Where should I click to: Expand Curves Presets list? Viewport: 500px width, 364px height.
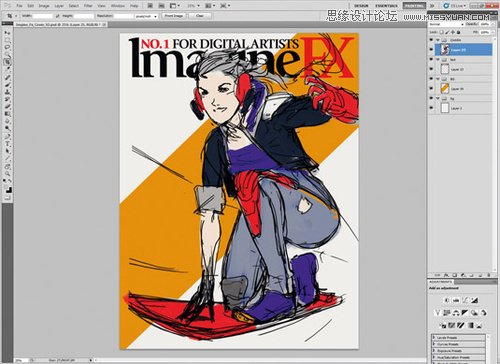pyautogui.click(x=434, y=344)
